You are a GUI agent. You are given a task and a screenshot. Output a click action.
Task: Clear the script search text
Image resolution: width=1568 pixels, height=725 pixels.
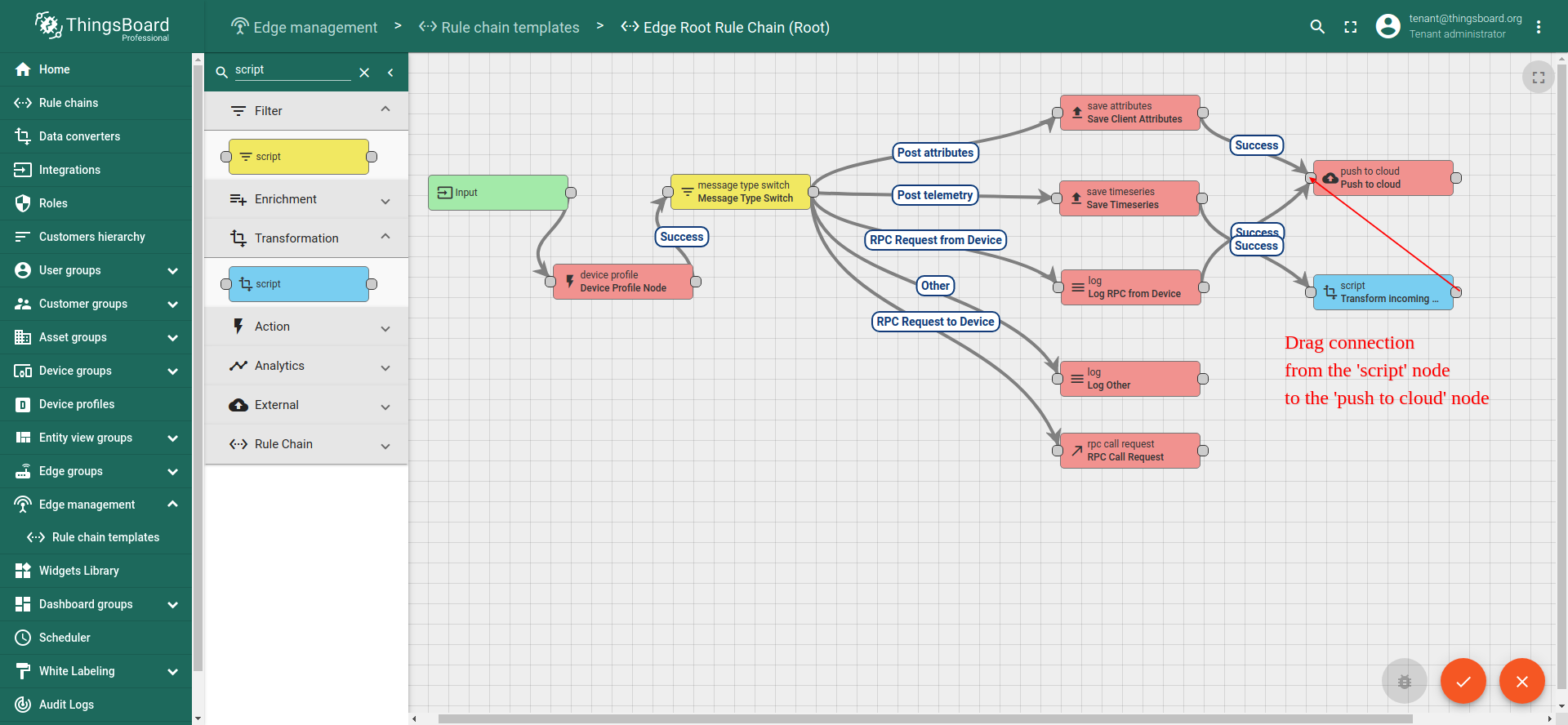click(x=364, y=73)
